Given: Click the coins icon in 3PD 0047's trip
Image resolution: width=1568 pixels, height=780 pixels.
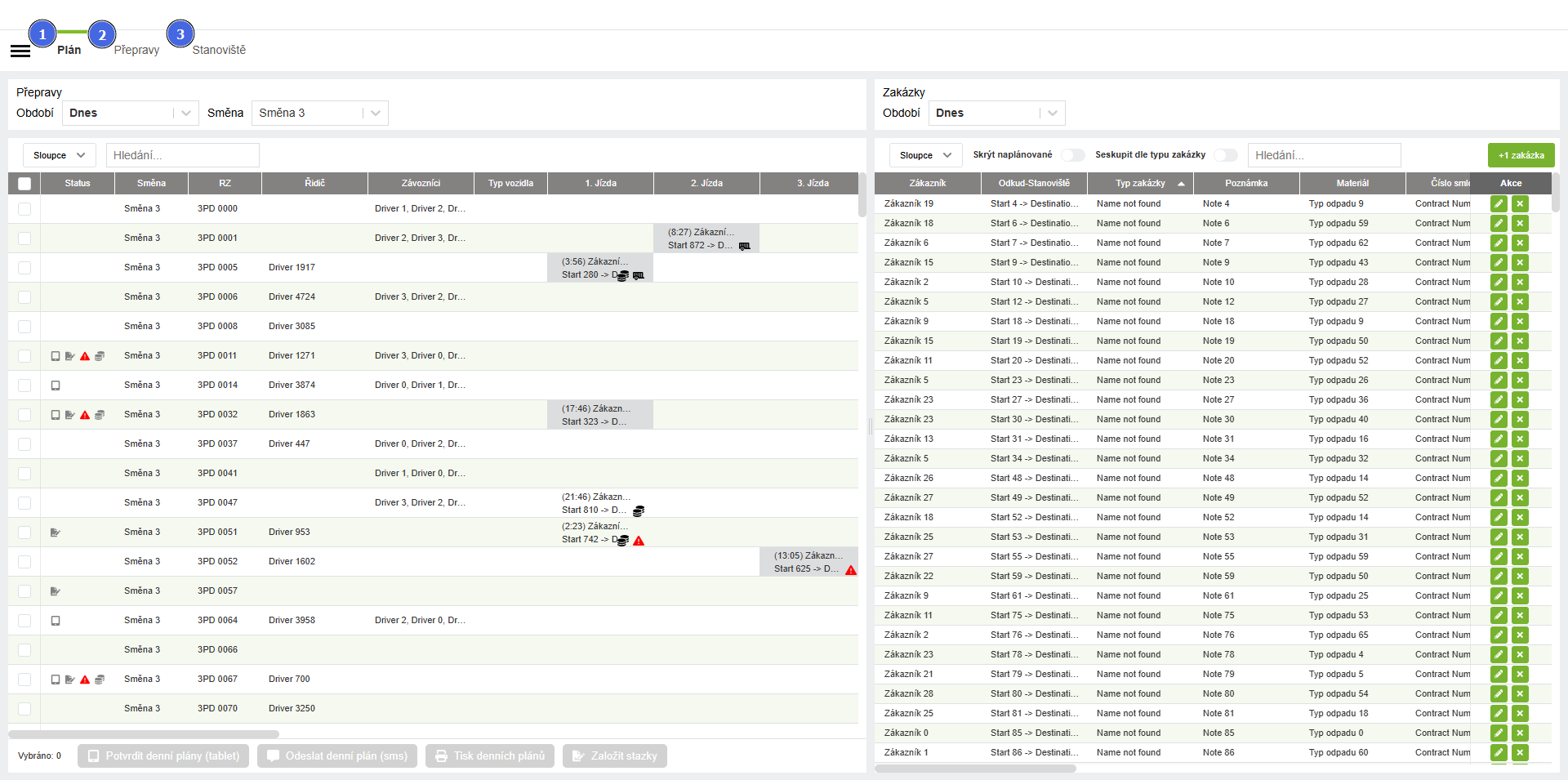Looking at the screenshot, I should 639,510.
